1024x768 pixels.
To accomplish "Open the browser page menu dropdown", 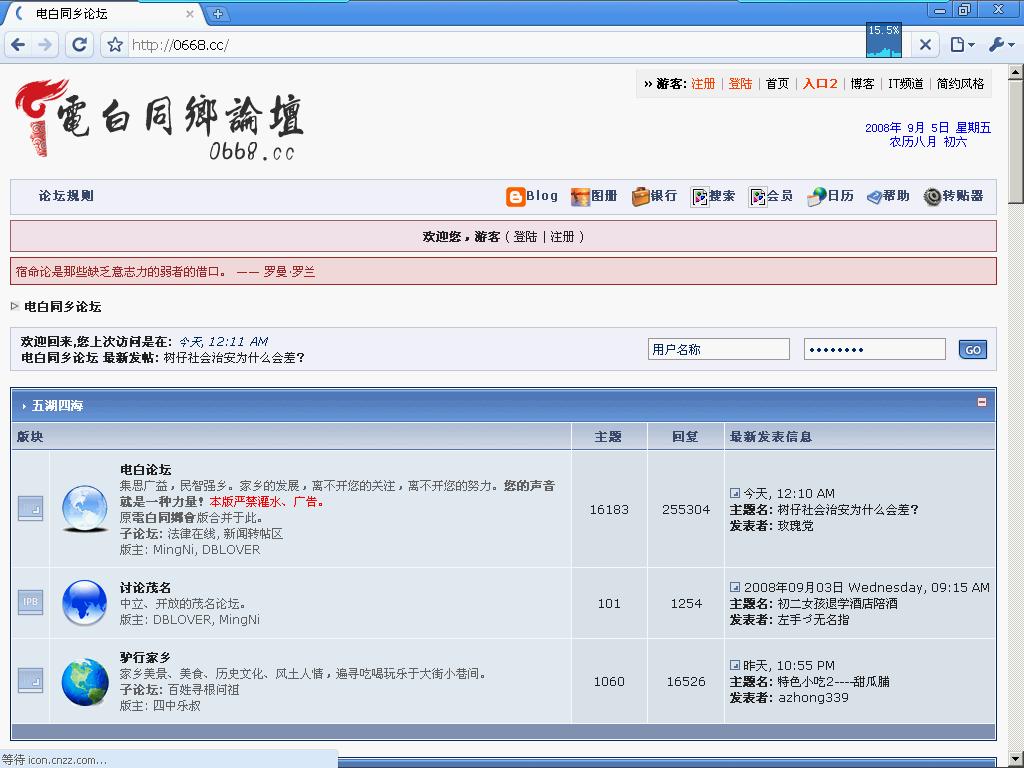I will [x=961, y=45].
